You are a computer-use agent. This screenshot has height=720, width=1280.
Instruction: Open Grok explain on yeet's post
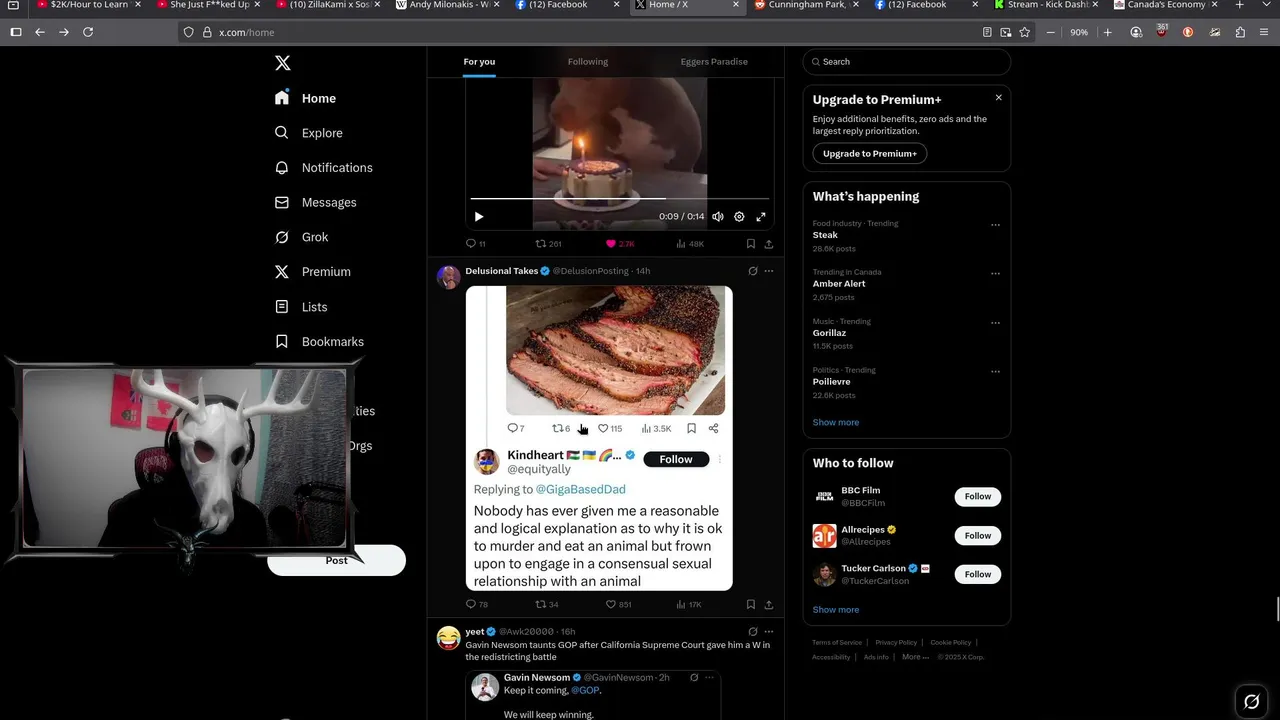753,632
